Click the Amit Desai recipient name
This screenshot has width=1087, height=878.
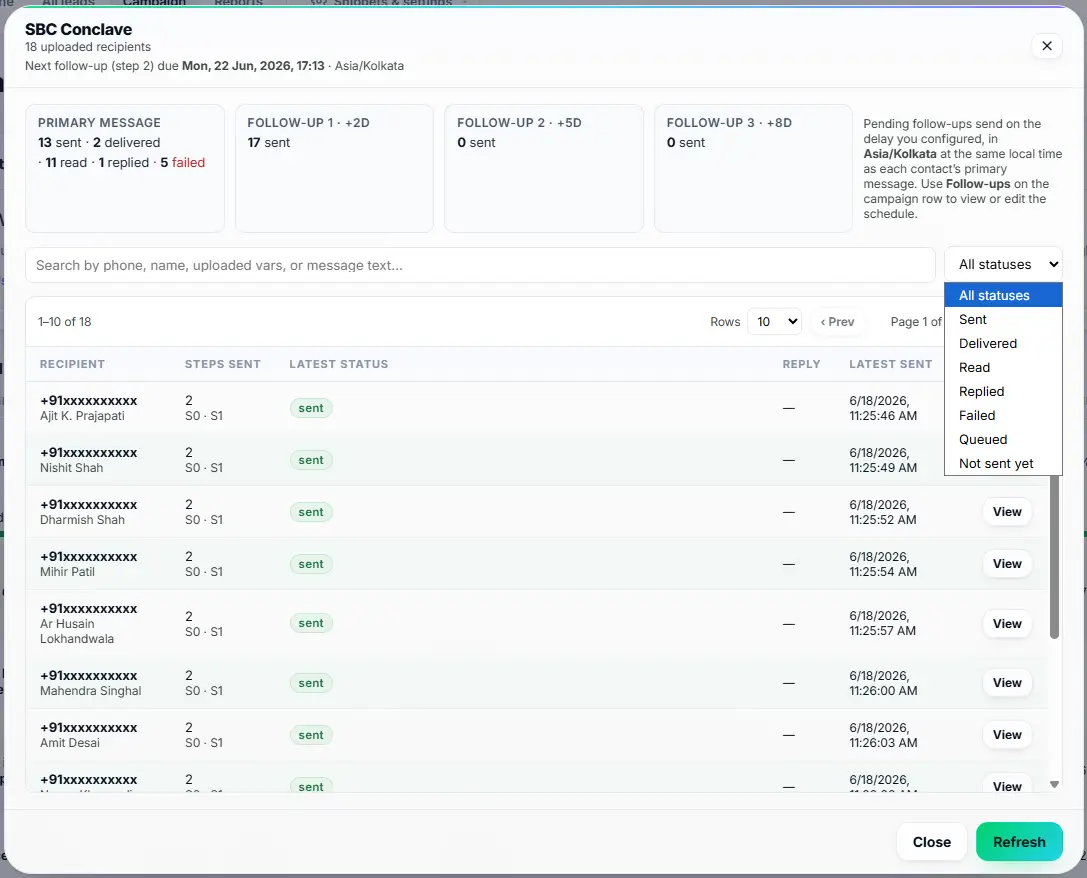[x=69, y=743]
